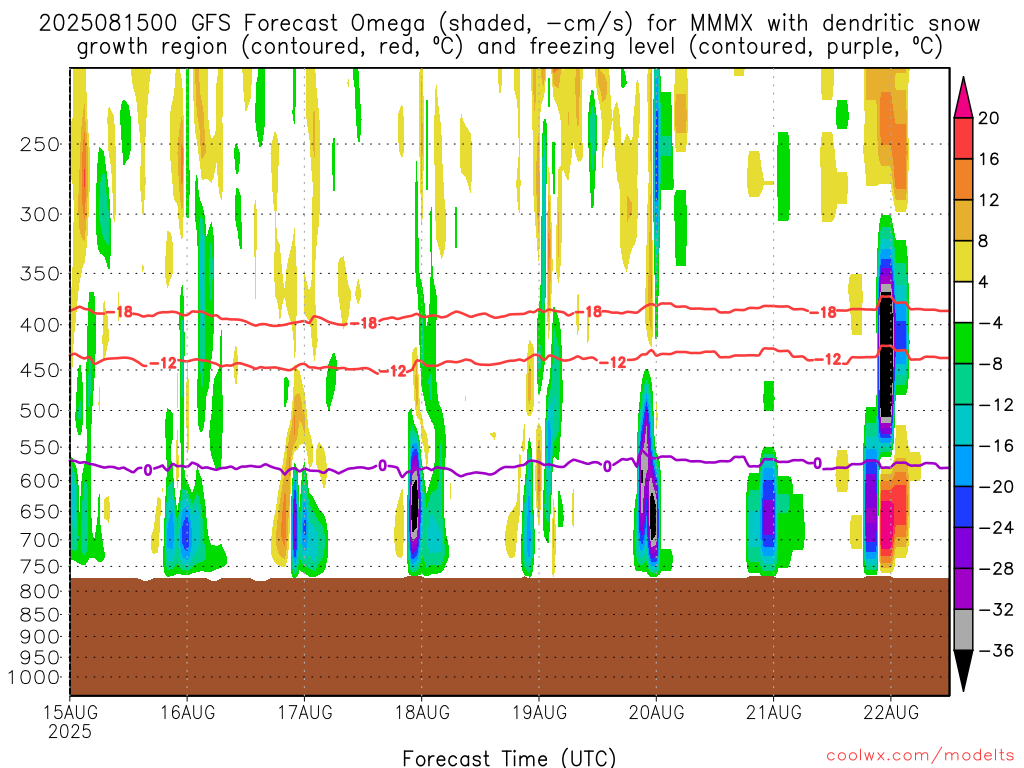Image resolution: width=1024 pixels, height=768 pixels.
Task: Click the -12 contour label near 16AUG
Action: [x=163, y=363]
